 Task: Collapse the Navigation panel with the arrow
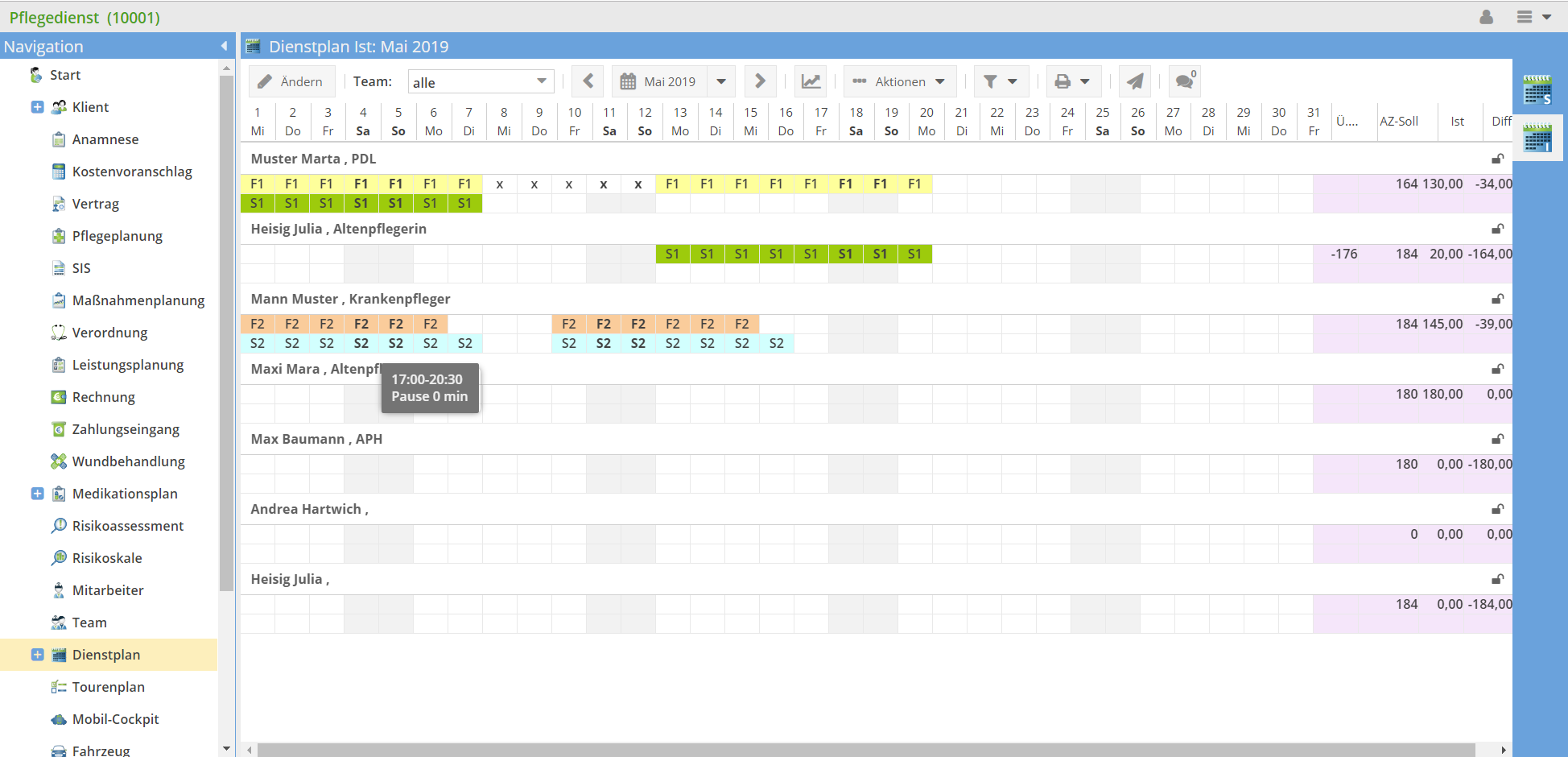225,46
